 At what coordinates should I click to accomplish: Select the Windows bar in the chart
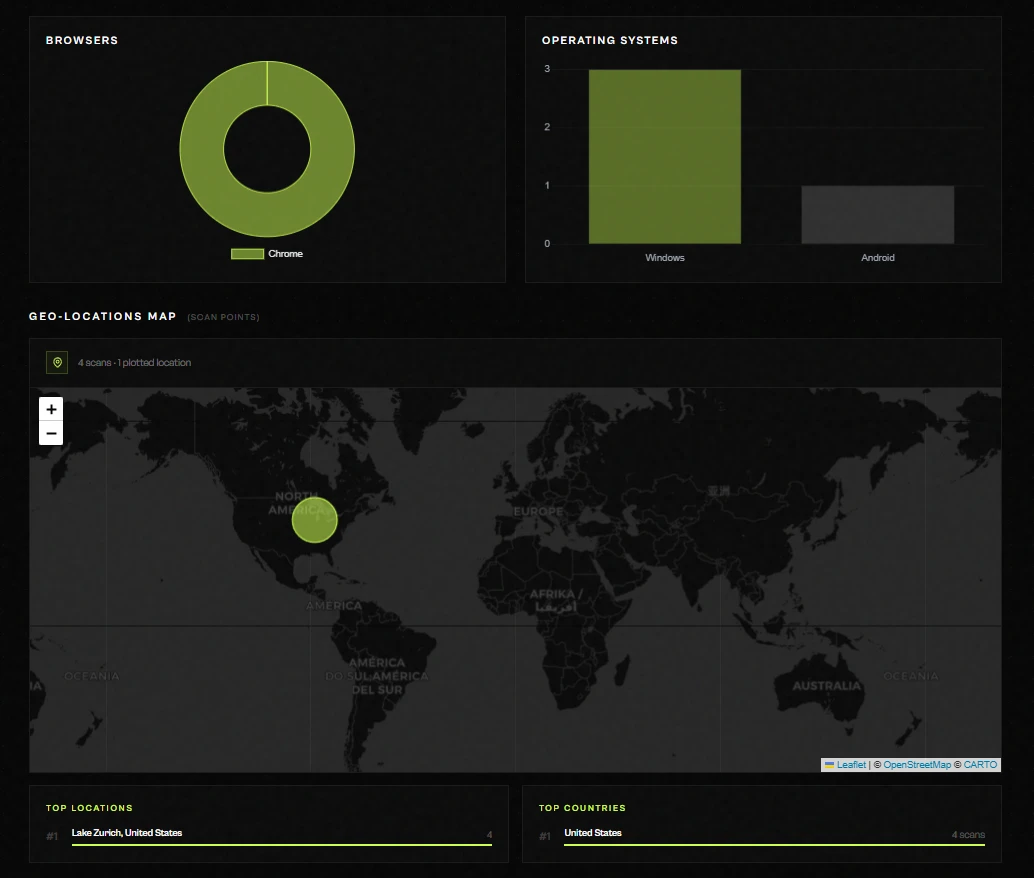pos(664,157)
